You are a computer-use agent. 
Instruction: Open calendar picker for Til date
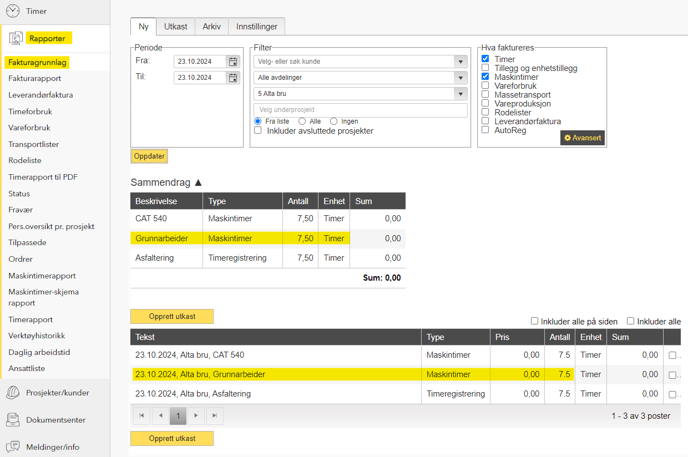click(x=233, y=78)
